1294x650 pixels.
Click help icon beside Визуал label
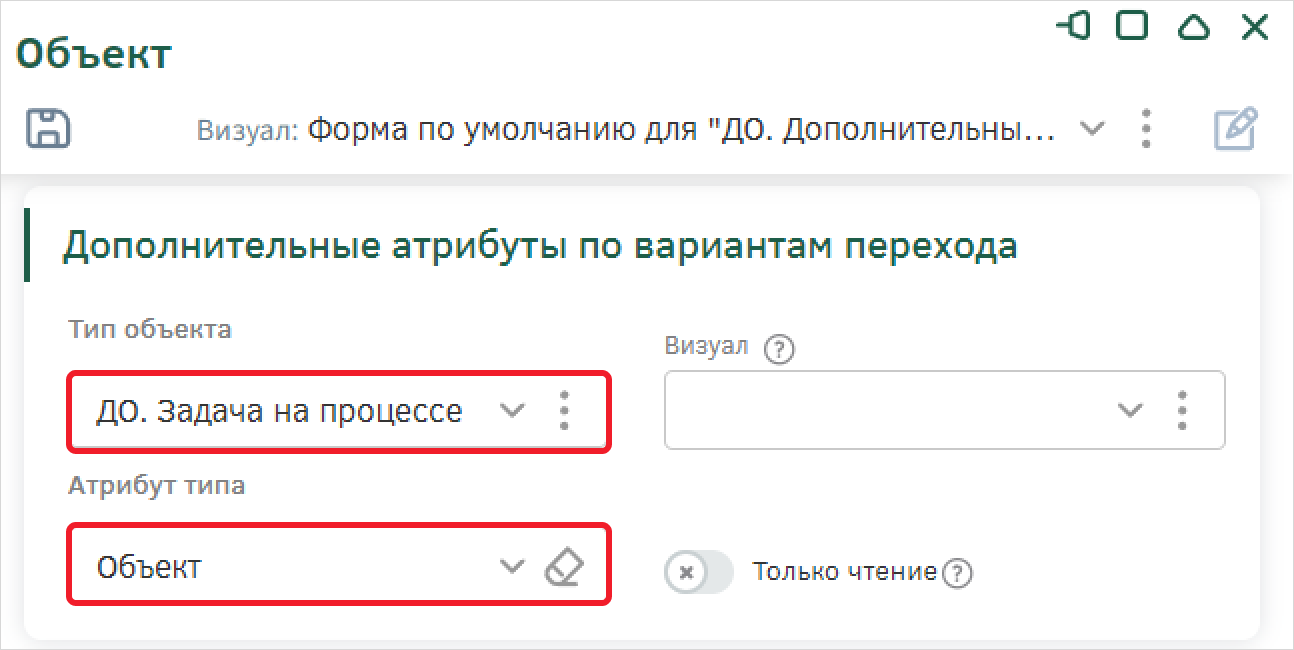point(778,349)
